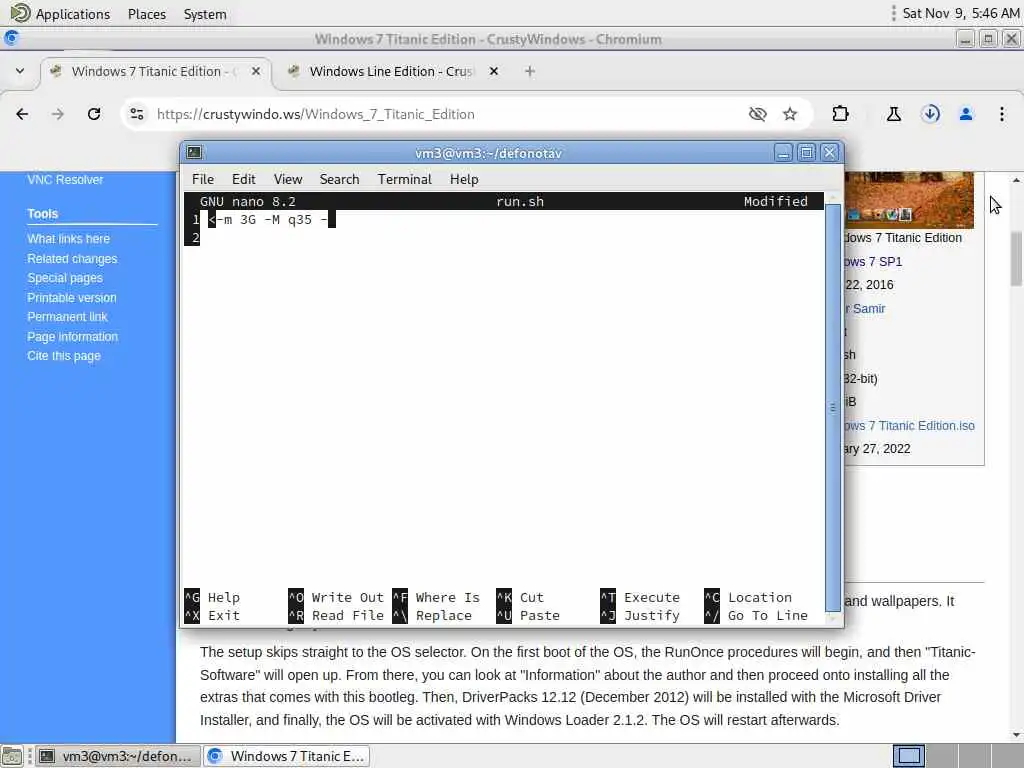Open the terminal Help menu
This screenshot has width=1024, height=768.
[x=464, y=179]
